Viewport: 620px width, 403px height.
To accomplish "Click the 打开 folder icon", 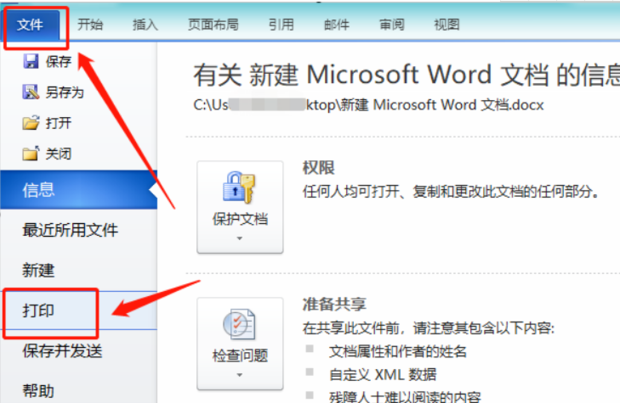I will coord(31,123).
